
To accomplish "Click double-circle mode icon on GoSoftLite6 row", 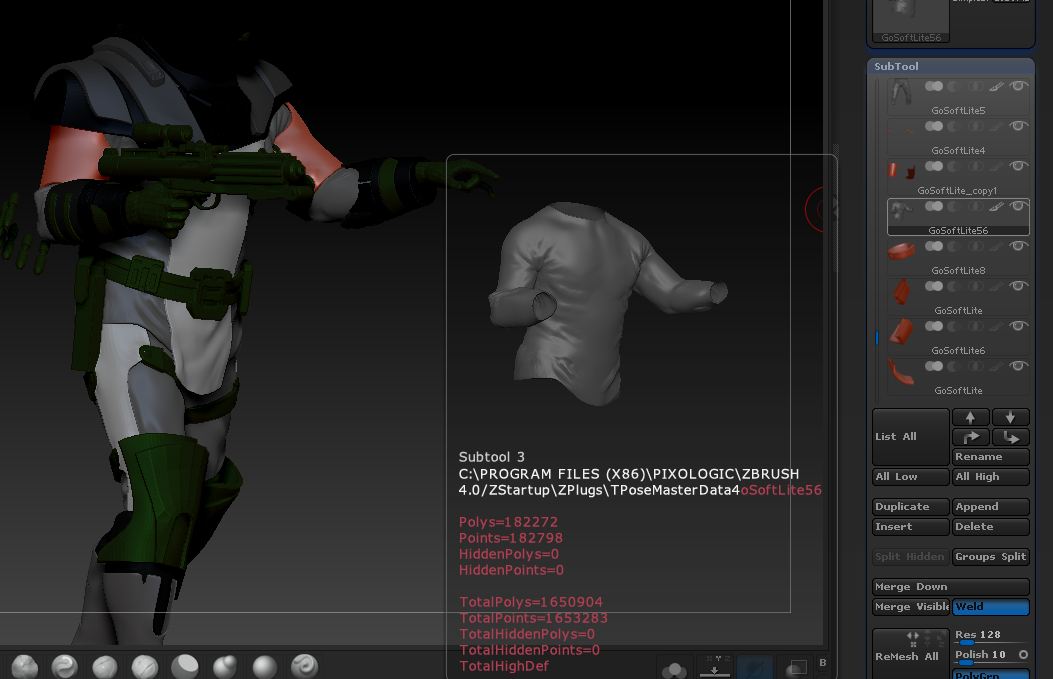I will (x=933, y=326).
